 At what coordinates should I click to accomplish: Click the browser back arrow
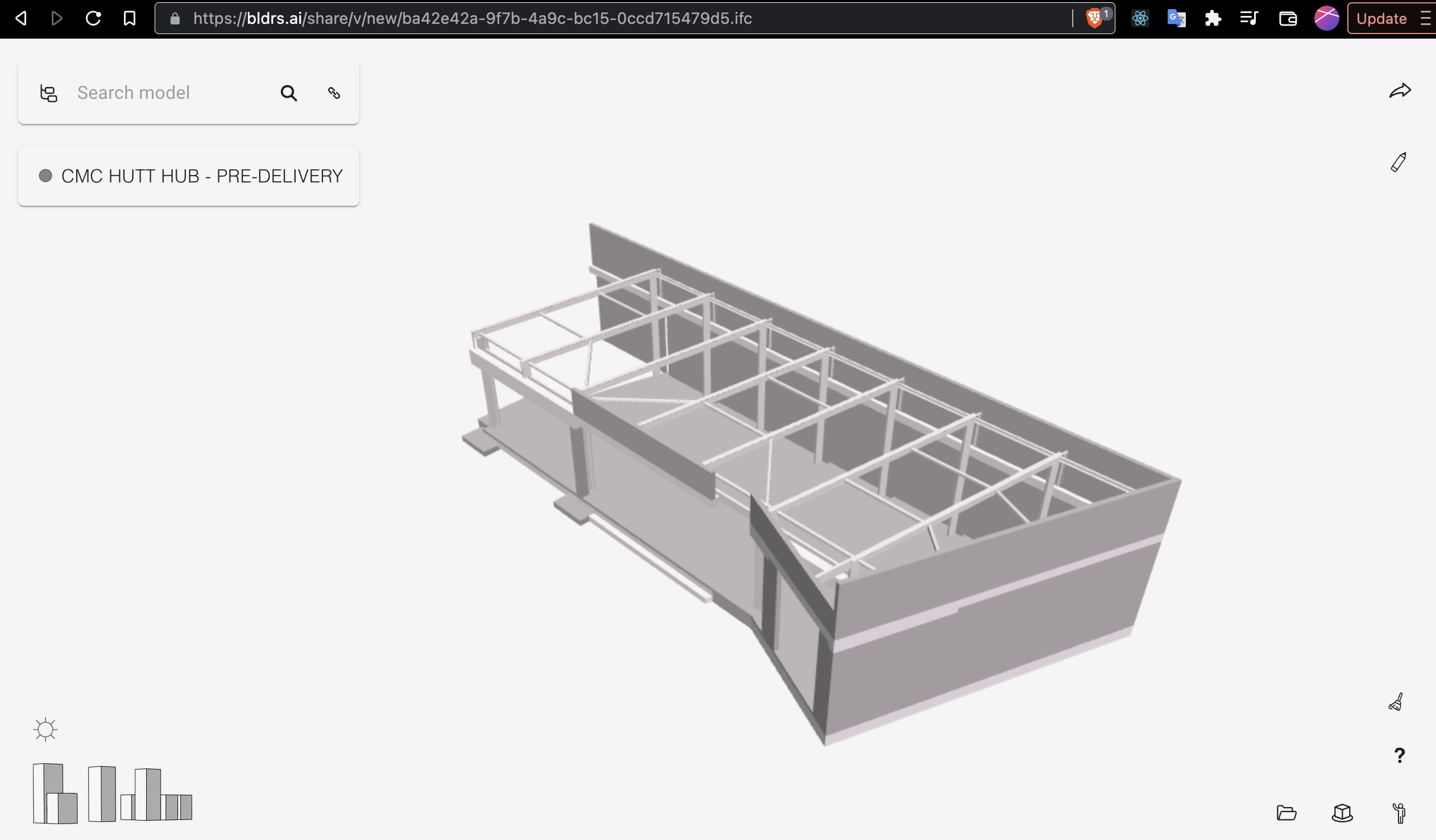pos(21,19)
